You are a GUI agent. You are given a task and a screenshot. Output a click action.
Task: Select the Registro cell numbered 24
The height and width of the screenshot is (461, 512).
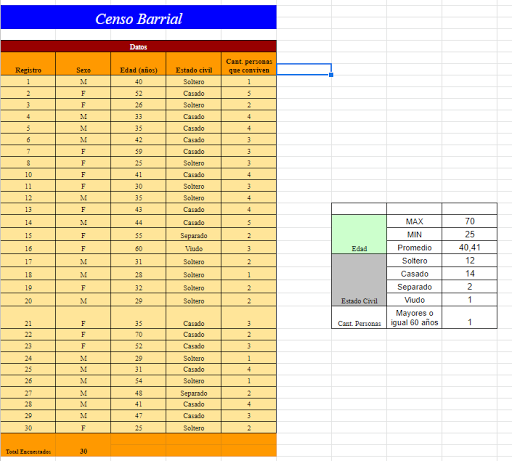(28, 358)
